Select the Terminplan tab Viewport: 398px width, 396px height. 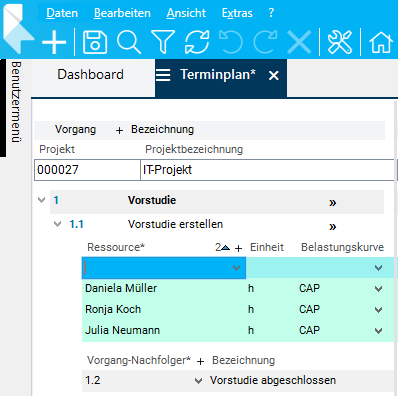pos(218,74)
